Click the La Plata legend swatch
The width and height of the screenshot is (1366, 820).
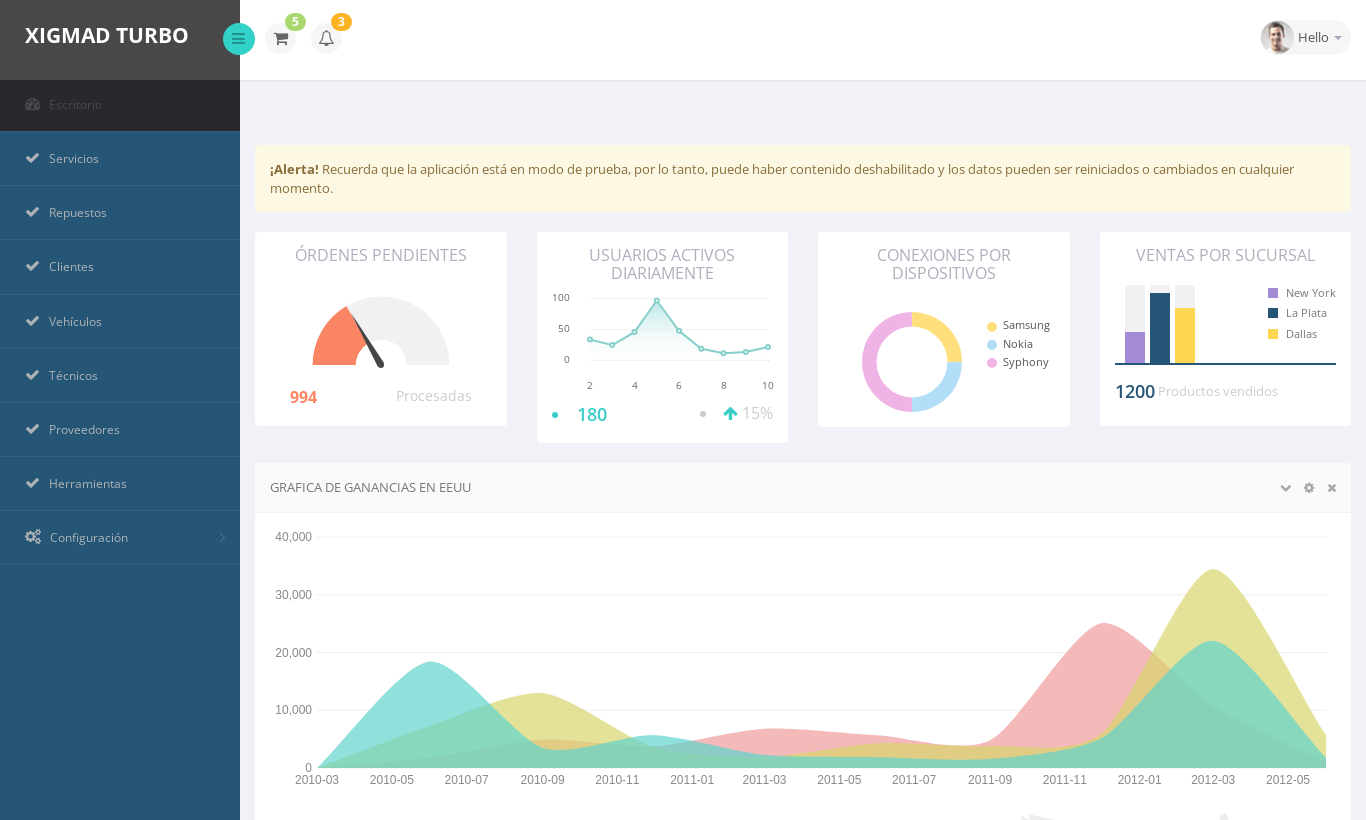[1273, 313]
